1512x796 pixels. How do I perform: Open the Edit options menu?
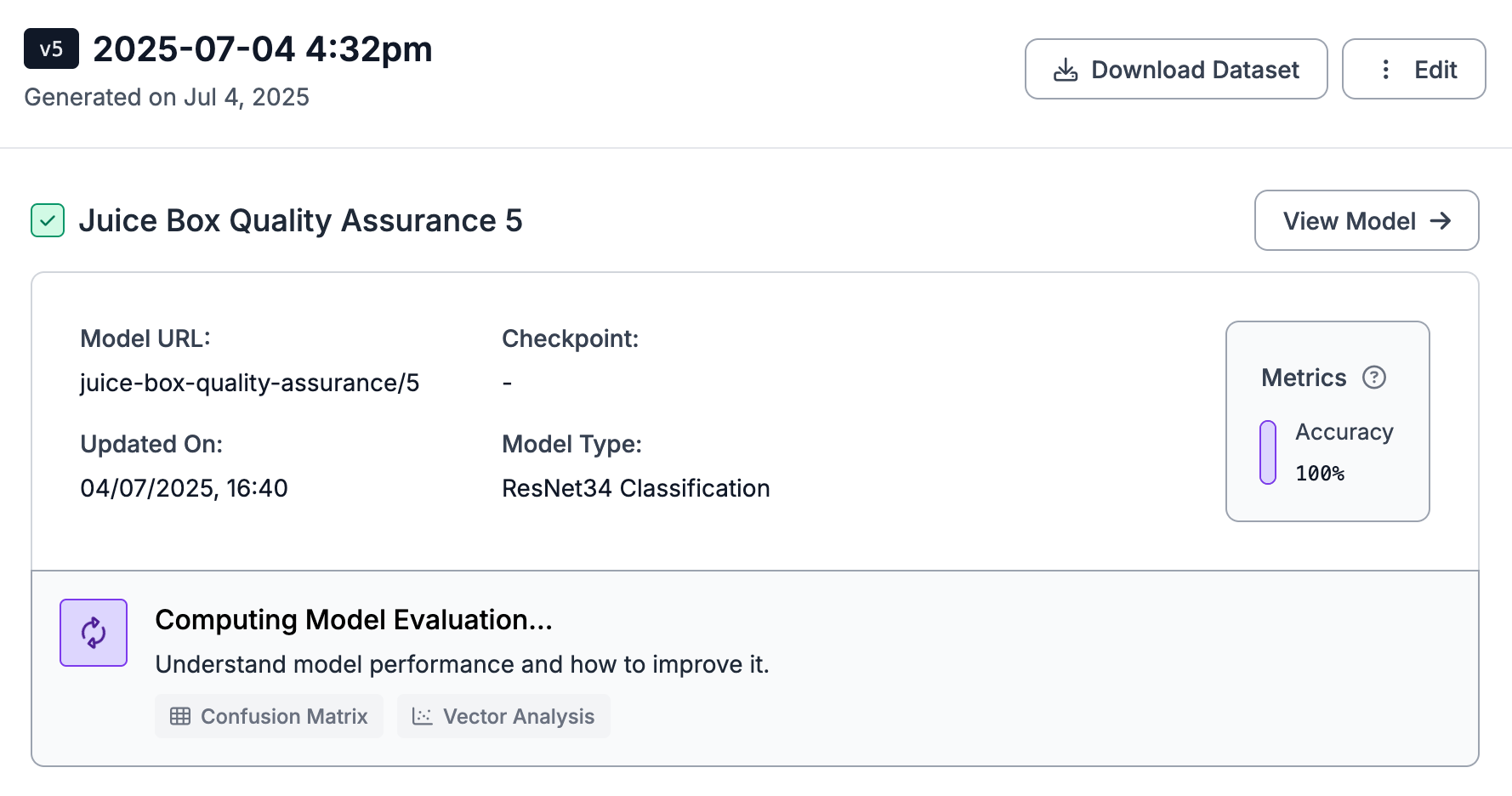(1413, 70)
